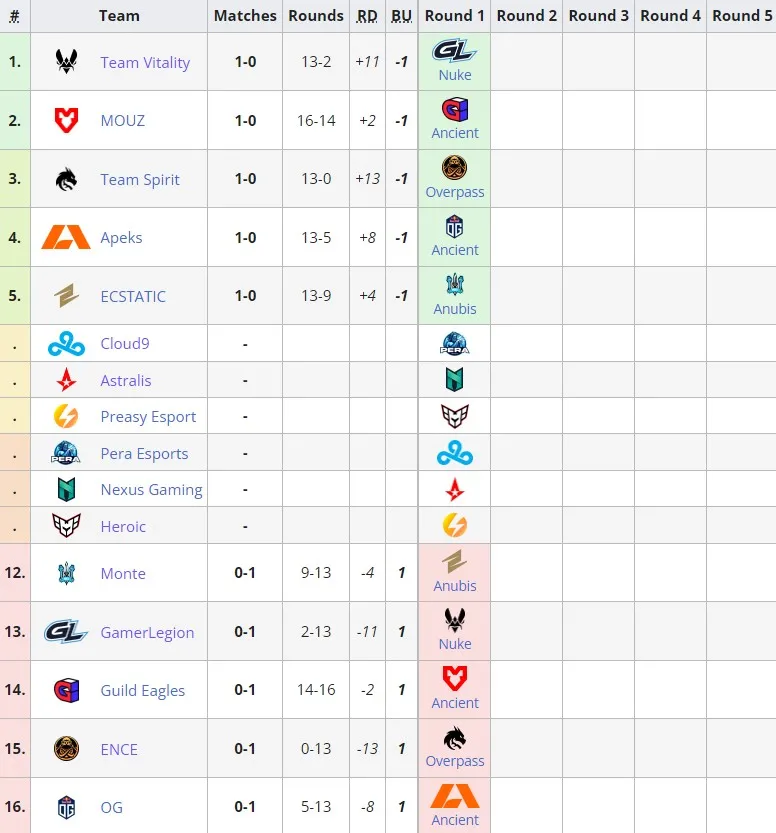Open the Preasy Esport team link
Viewport: 776px width, 833px height.
pos(148,417)
